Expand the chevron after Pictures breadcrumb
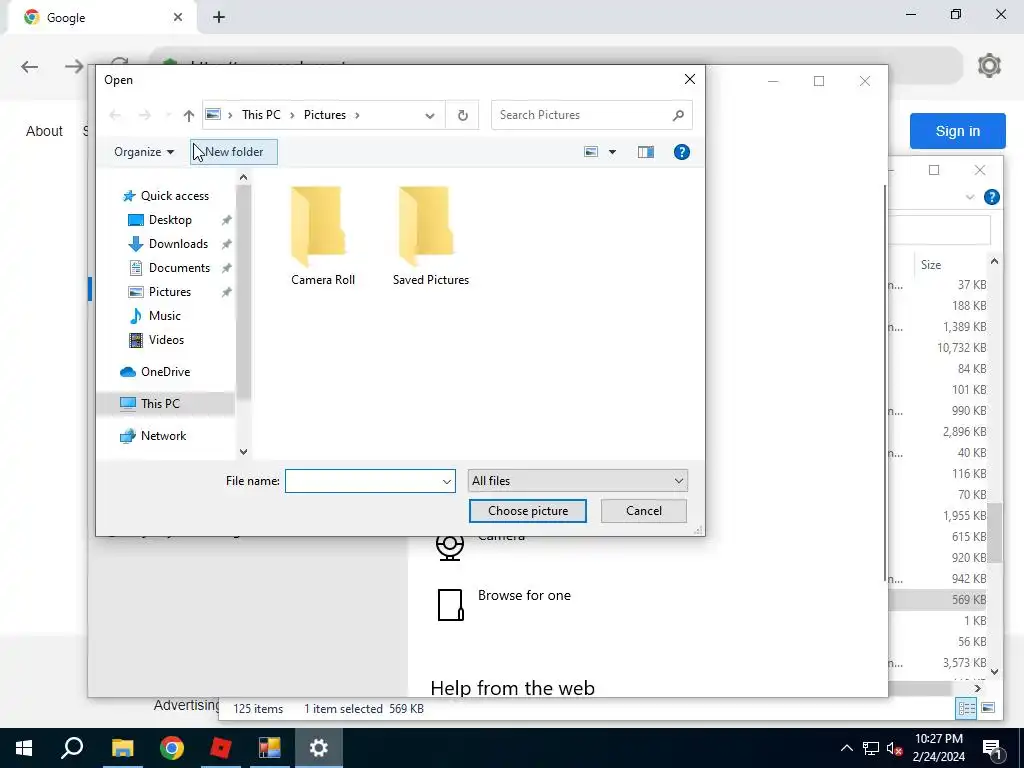Image resolution: width=1024 pixels, height=768 pixels. 357,116
